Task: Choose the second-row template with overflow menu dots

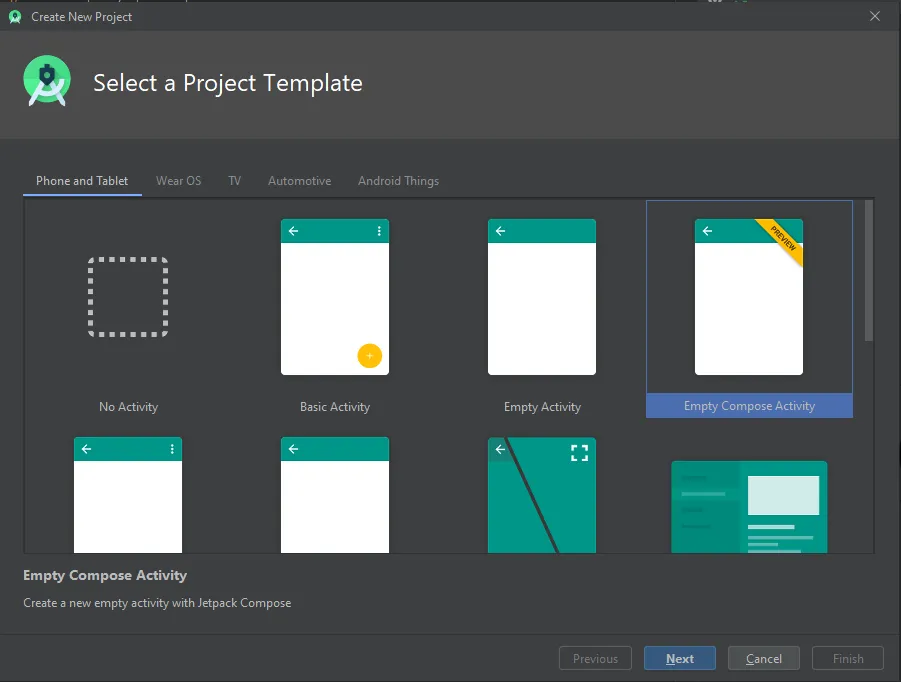Action: pyautogui.click(x=128, y=495)
